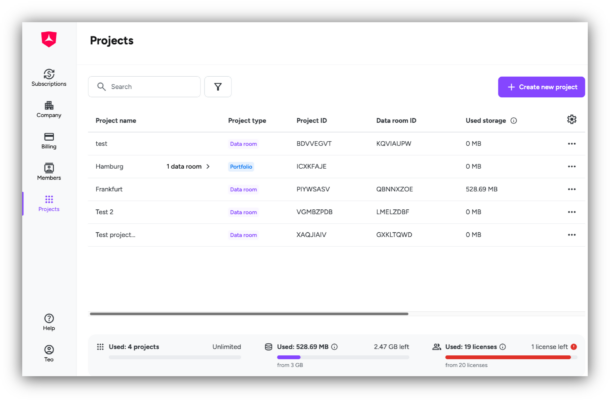Create new project button

541,87
